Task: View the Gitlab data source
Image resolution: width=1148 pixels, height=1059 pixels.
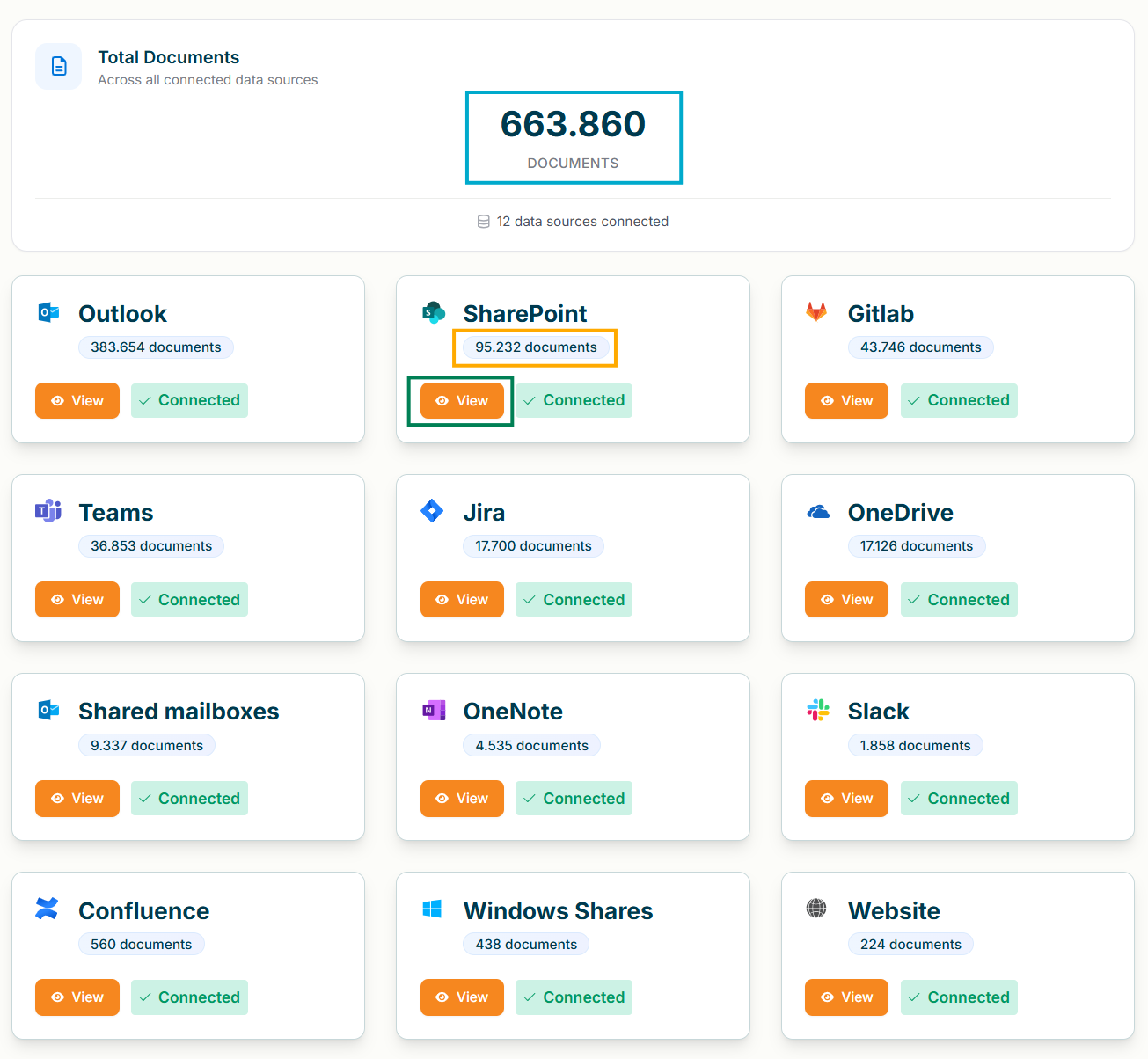Action: [846, 401]
